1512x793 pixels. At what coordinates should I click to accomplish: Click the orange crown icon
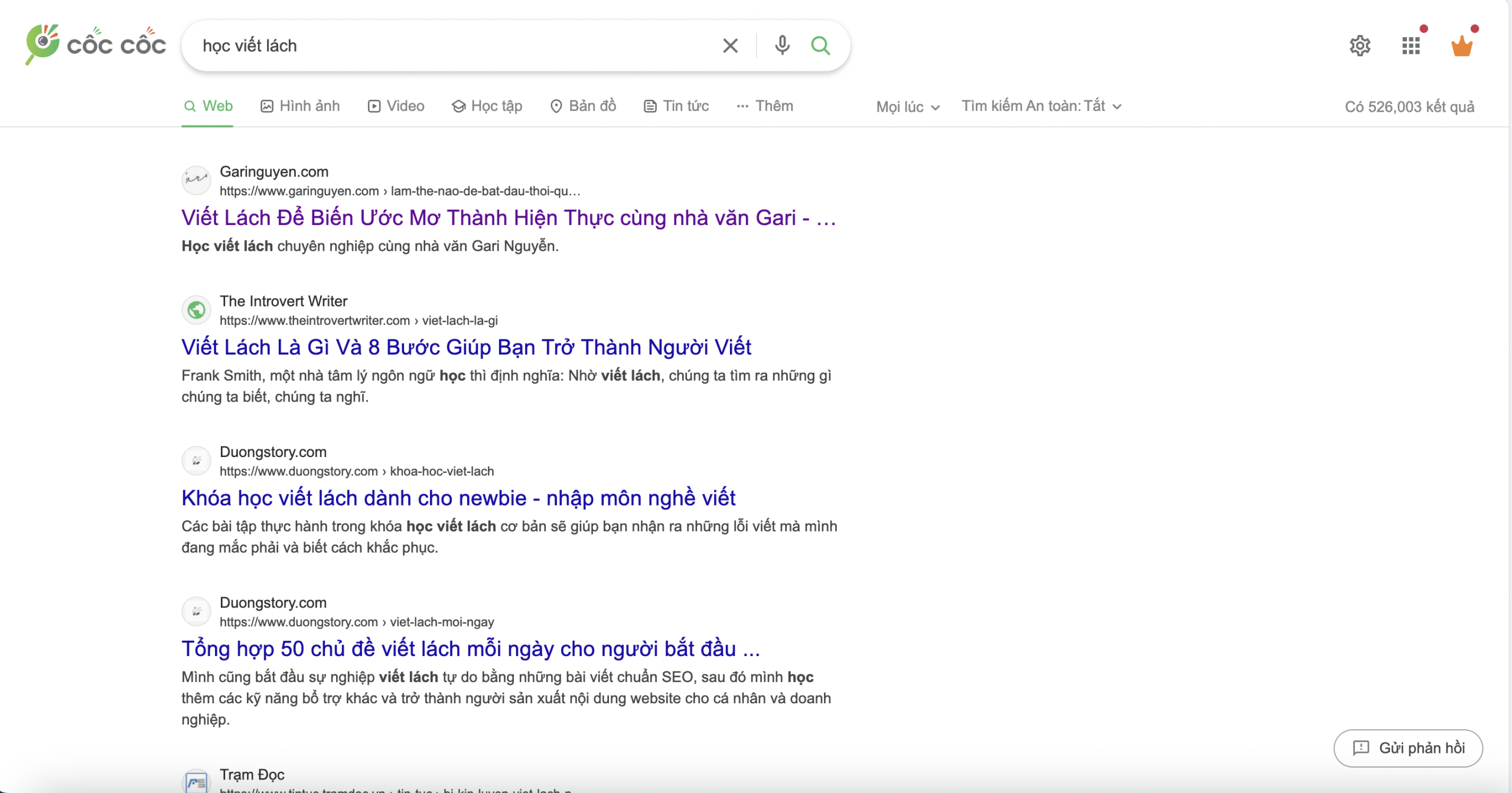pos(1462,45)
